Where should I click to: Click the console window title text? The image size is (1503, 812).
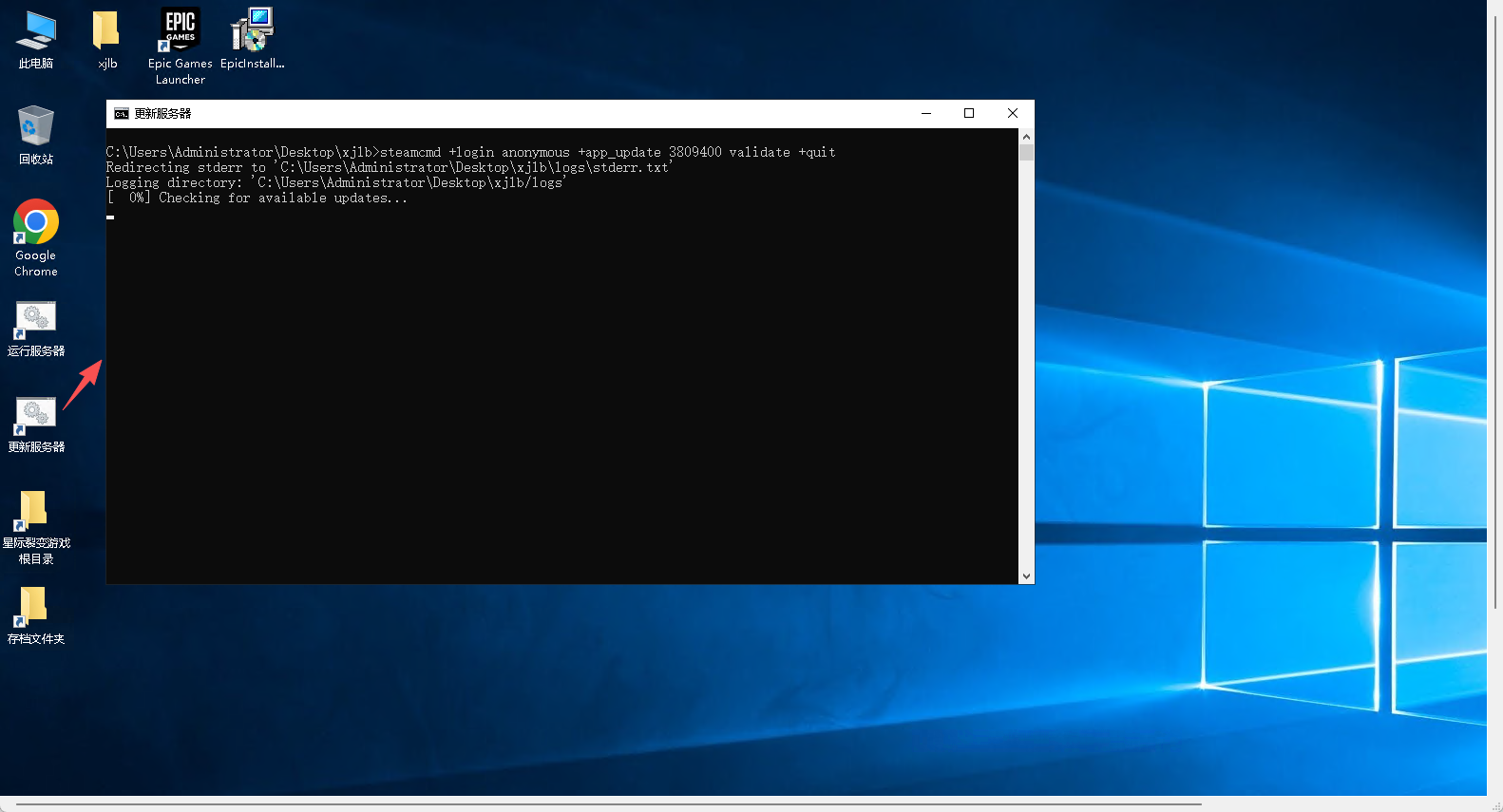[x=162, y=114]
